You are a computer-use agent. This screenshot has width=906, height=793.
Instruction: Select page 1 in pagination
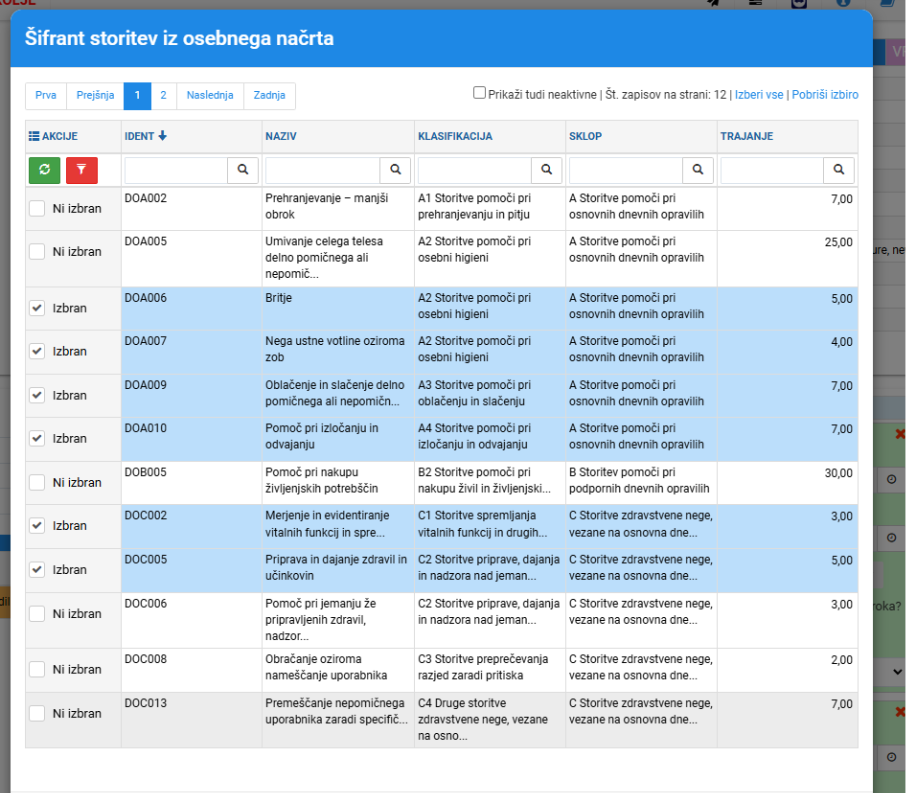point(137,95)
